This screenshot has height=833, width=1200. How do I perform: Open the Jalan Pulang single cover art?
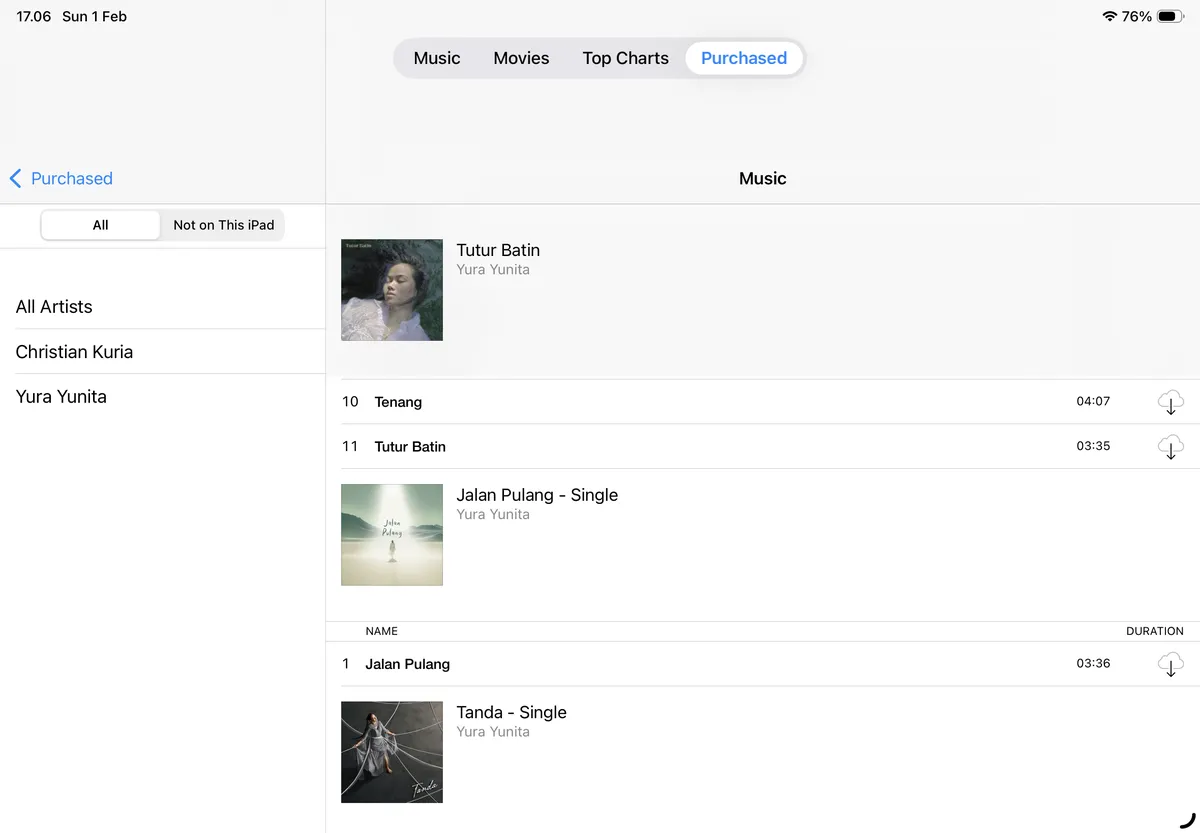392,535
